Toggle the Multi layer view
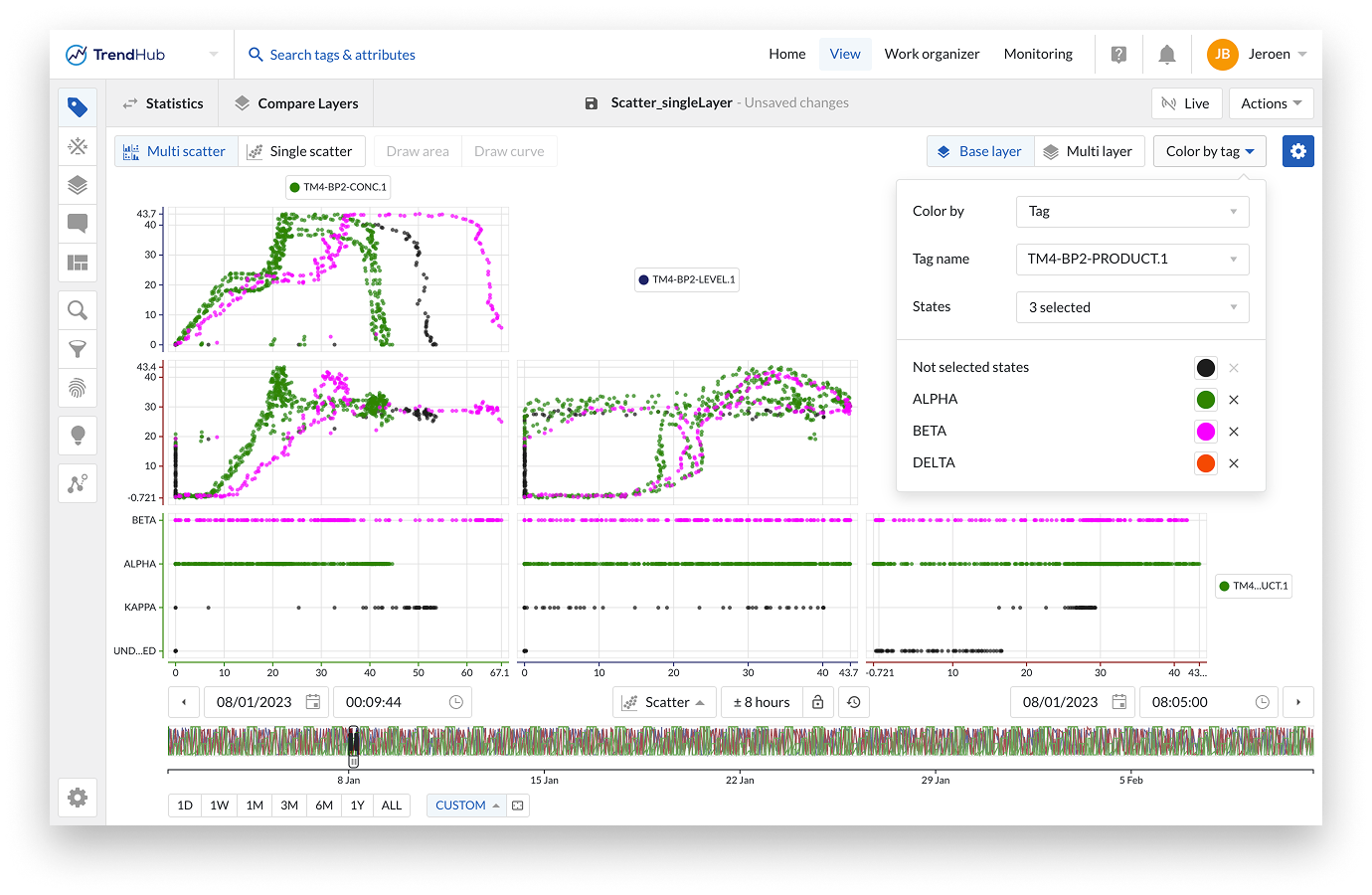 point(1089,151)
